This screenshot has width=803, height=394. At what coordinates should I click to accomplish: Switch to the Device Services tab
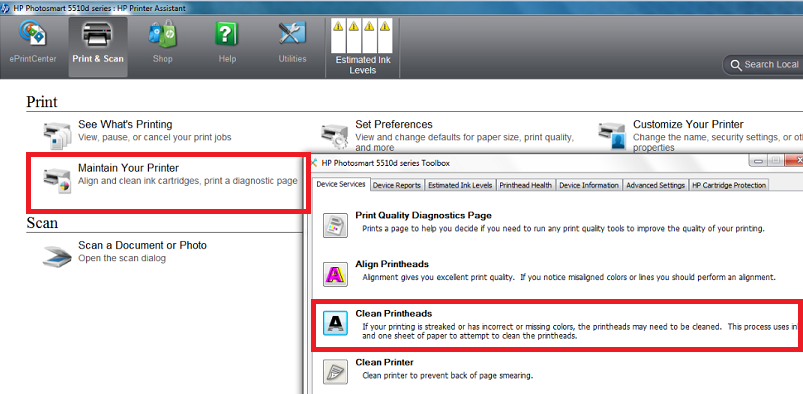click(x=341, y=184)
